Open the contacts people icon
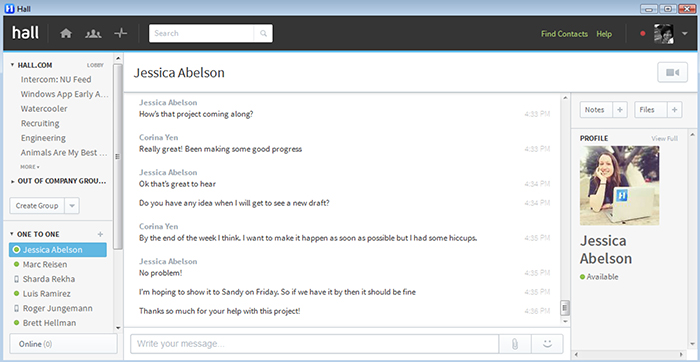Viewport: 700px width, 362px height. tap(93, 33)
